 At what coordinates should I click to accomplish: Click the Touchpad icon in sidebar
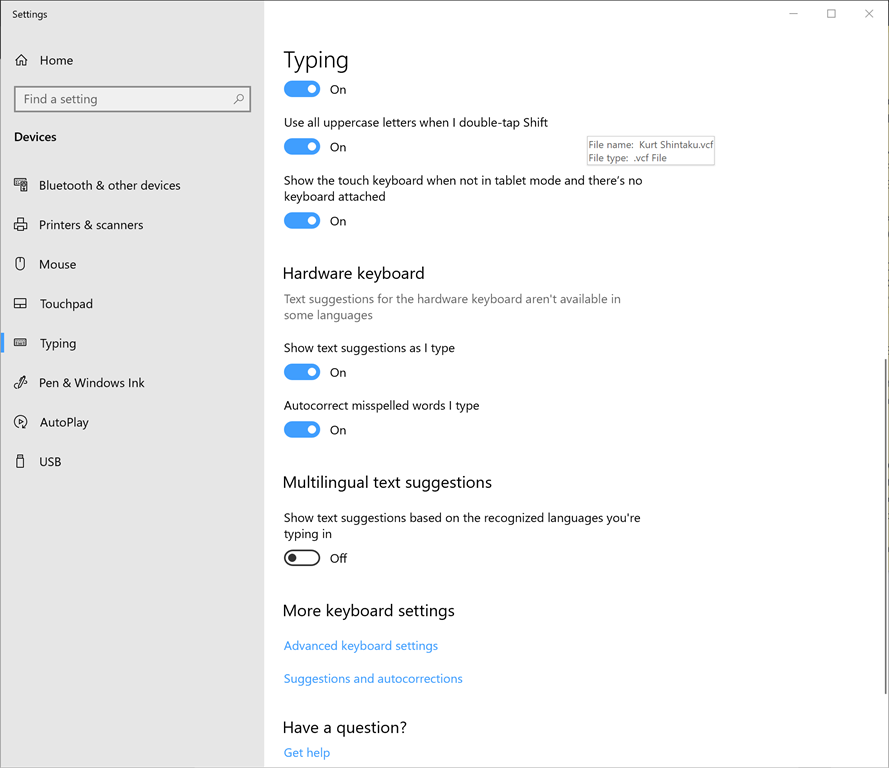point(21,304)
